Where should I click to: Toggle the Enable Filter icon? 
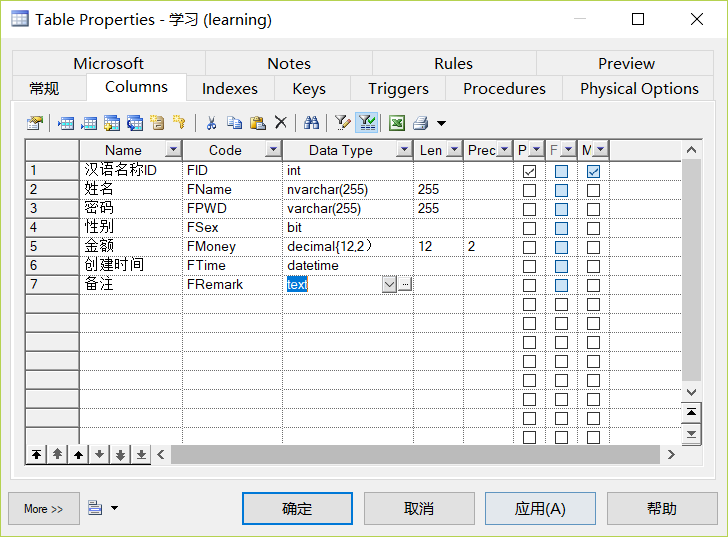(367, 123)
